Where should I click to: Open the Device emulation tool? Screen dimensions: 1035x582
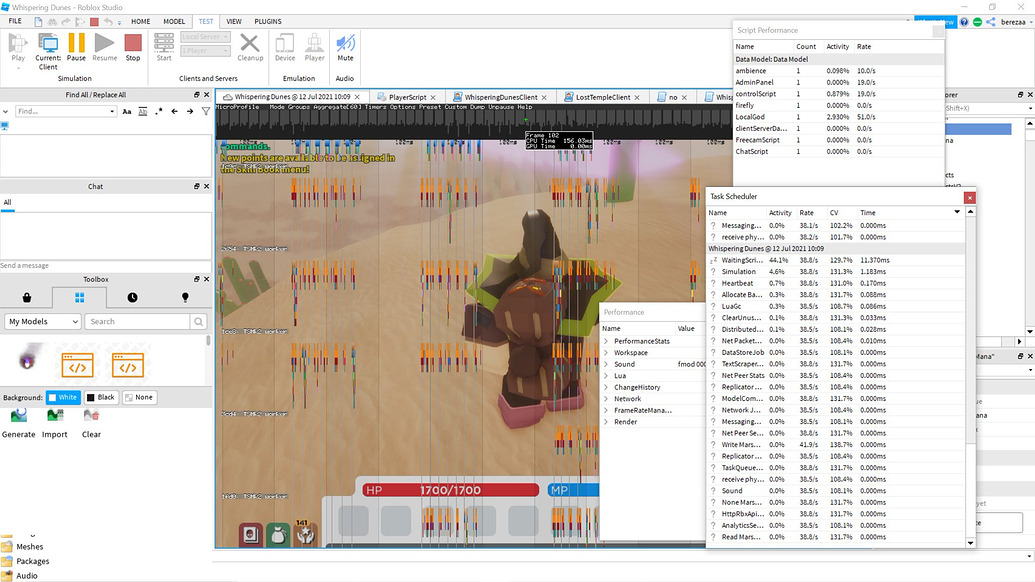click(x=284, y=48)
